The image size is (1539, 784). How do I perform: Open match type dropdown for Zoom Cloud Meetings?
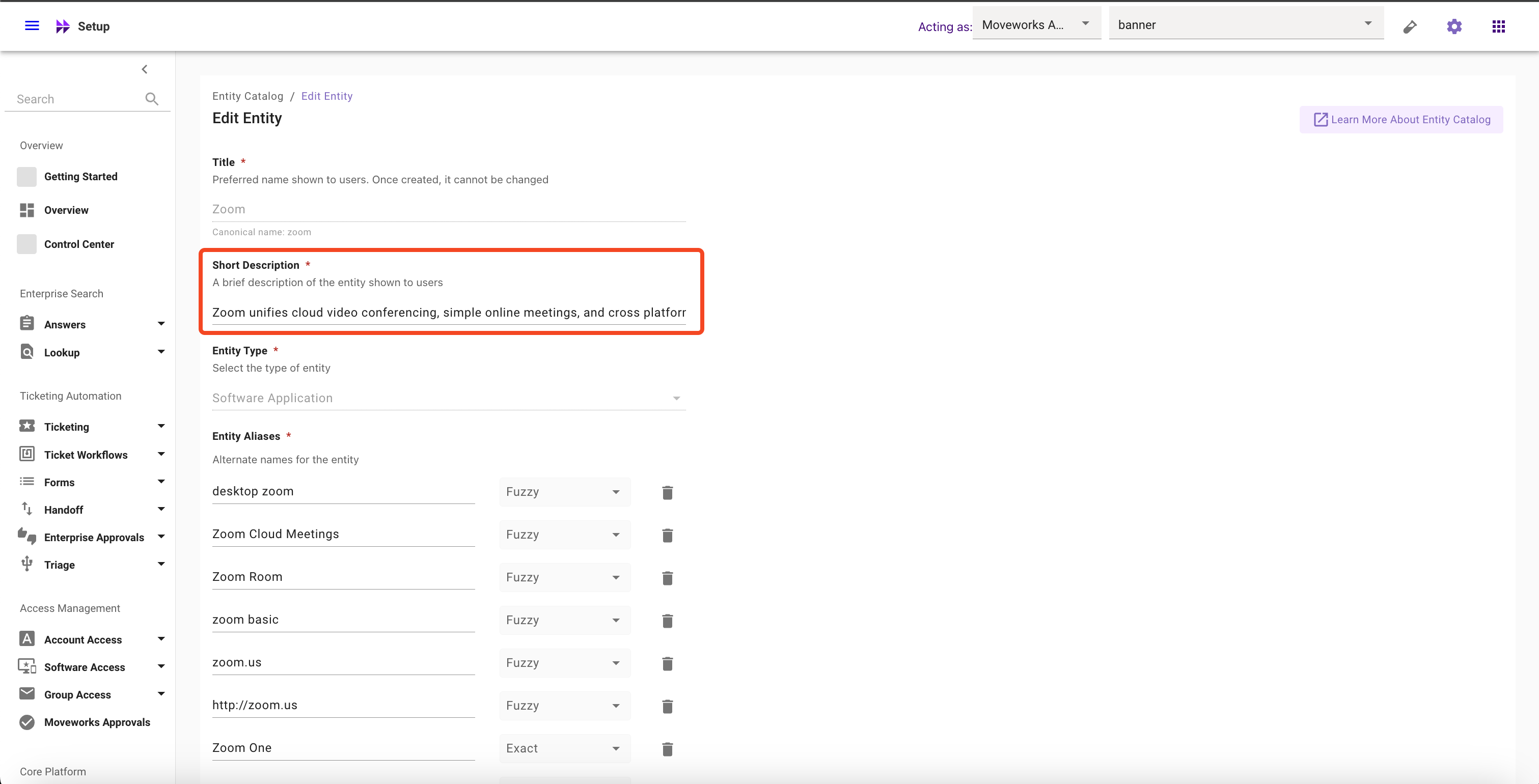point(564,535)
